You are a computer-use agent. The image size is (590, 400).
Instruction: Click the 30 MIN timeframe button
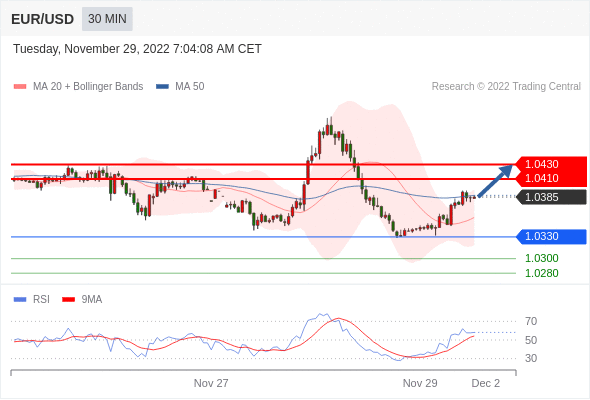click(x=107, y=19)
